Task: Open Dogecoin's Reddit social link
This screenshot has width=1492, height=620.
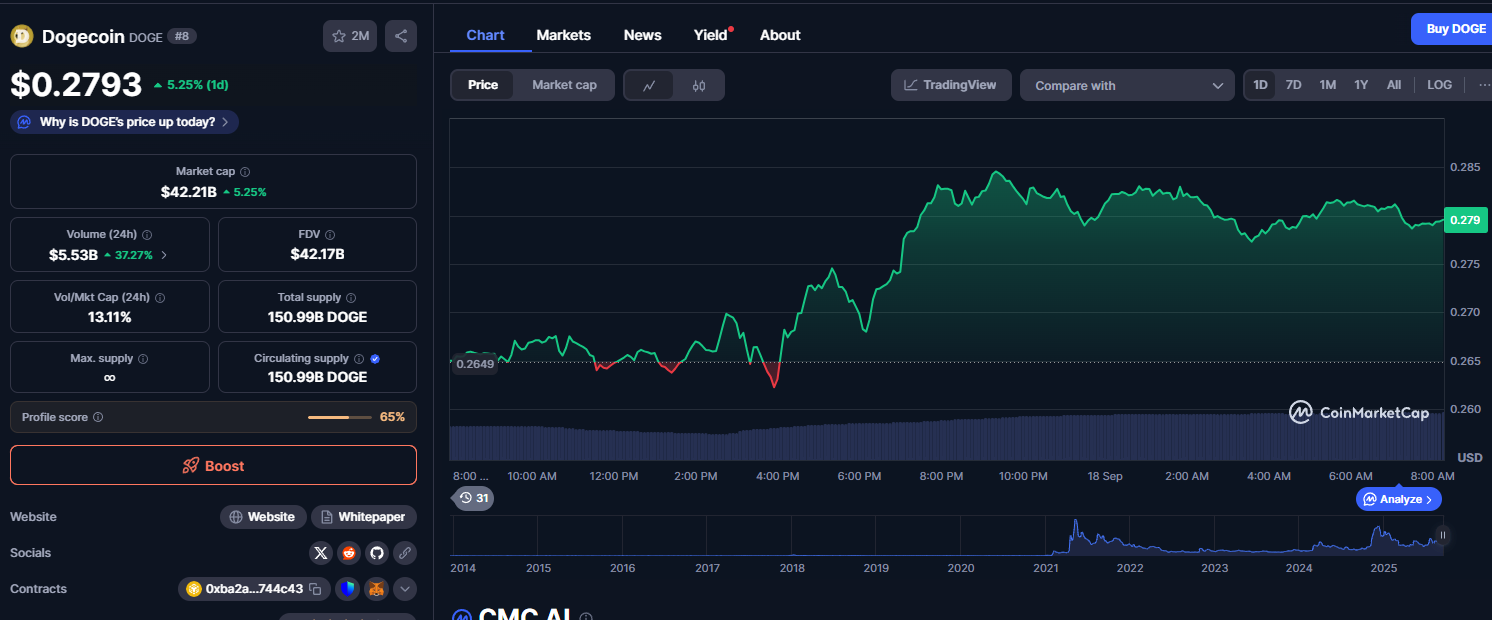Action: [x=348, y=552]
